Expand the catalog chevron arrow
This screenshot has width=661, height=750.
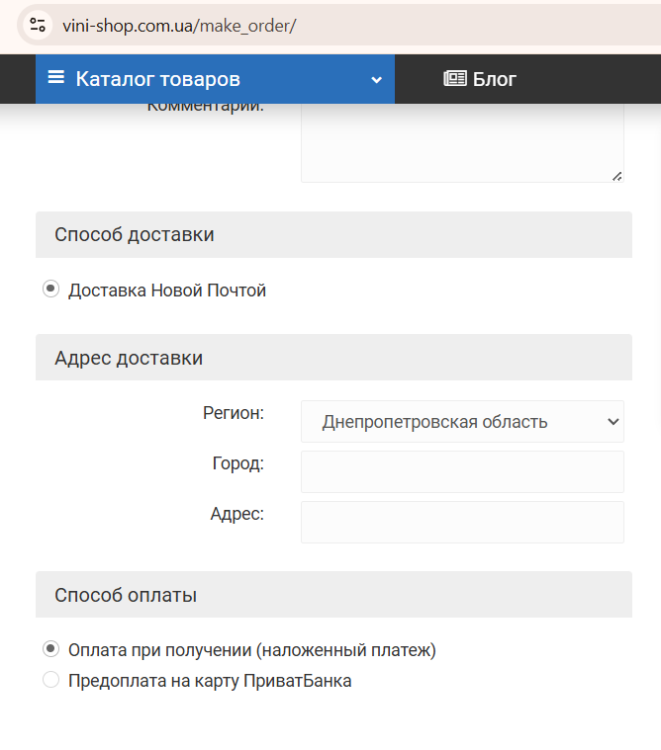click(x=377, y=80)
